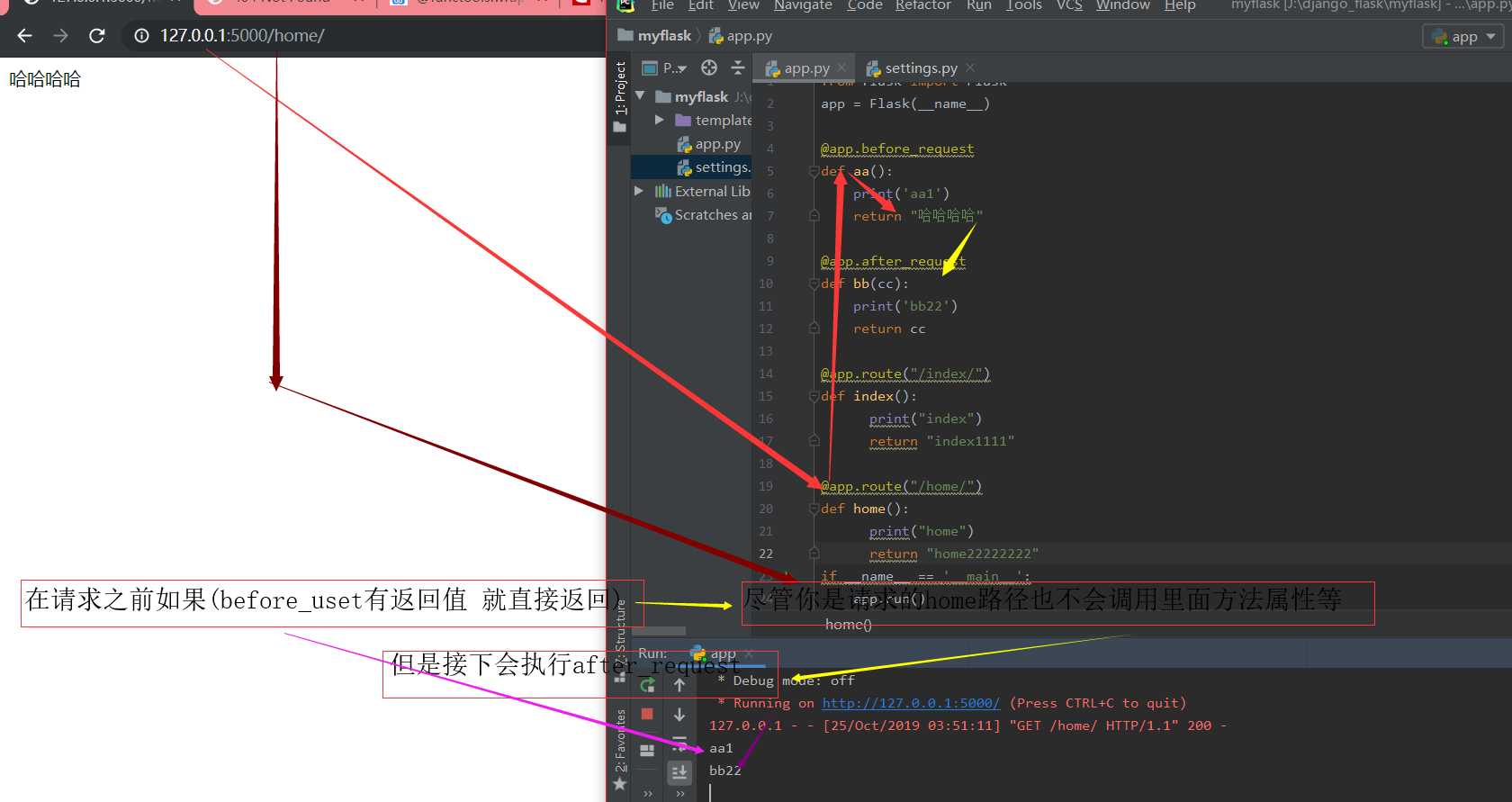Click the Restore Layout icon in Run panel
1512x802 pixels.
(647, 750)
